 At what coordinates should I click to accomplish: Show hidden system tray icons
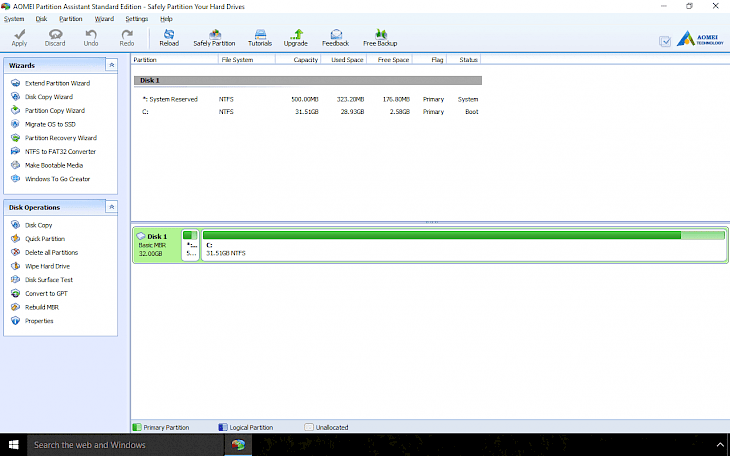[720, 445]
